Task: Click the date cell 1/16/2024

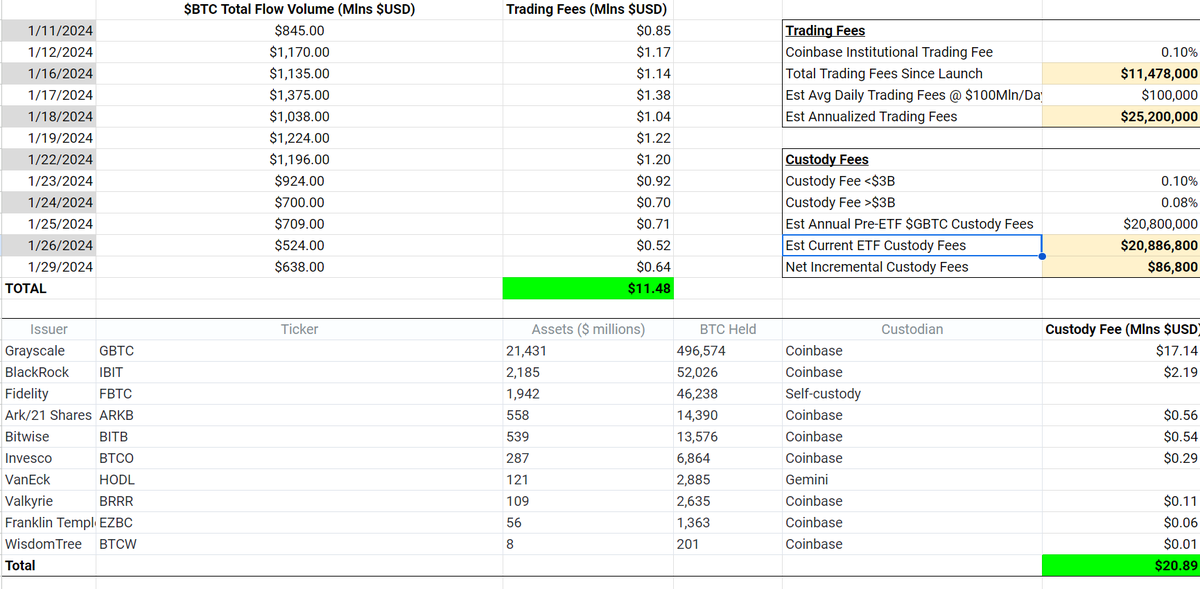Action: click(48, 73)
